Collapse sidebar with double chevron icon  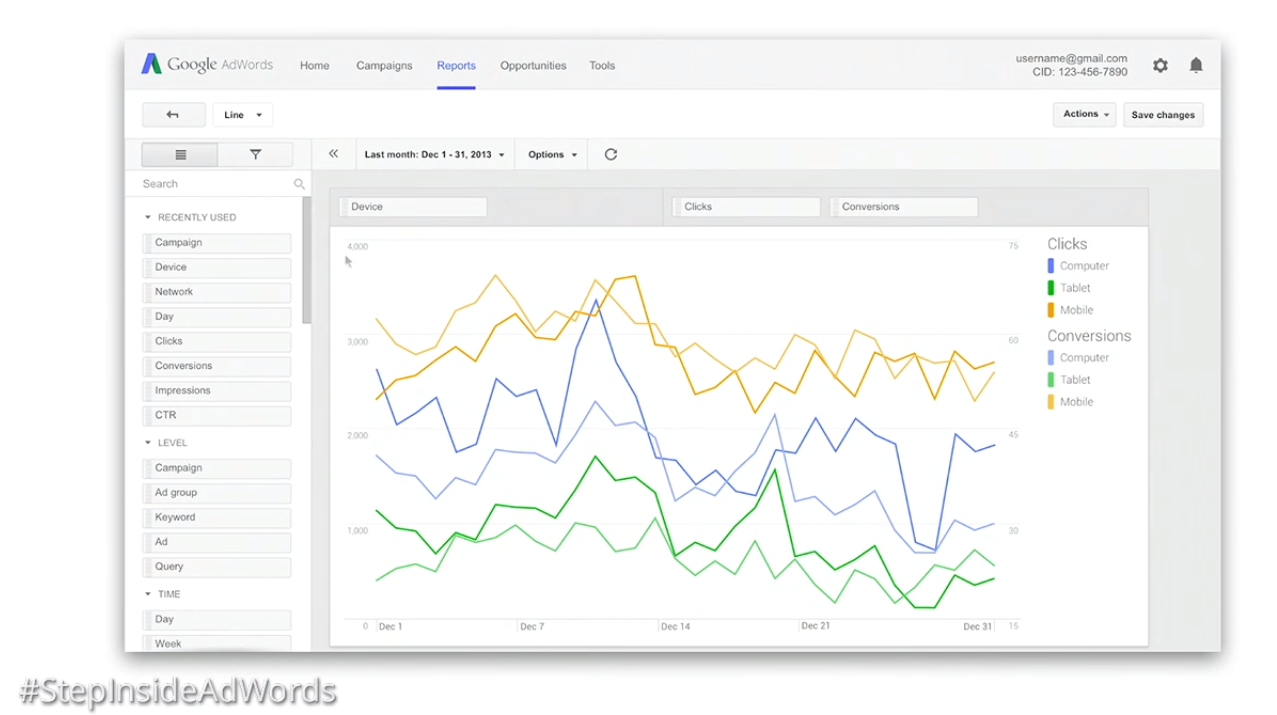pyautogui.click(x=334, y=154)
